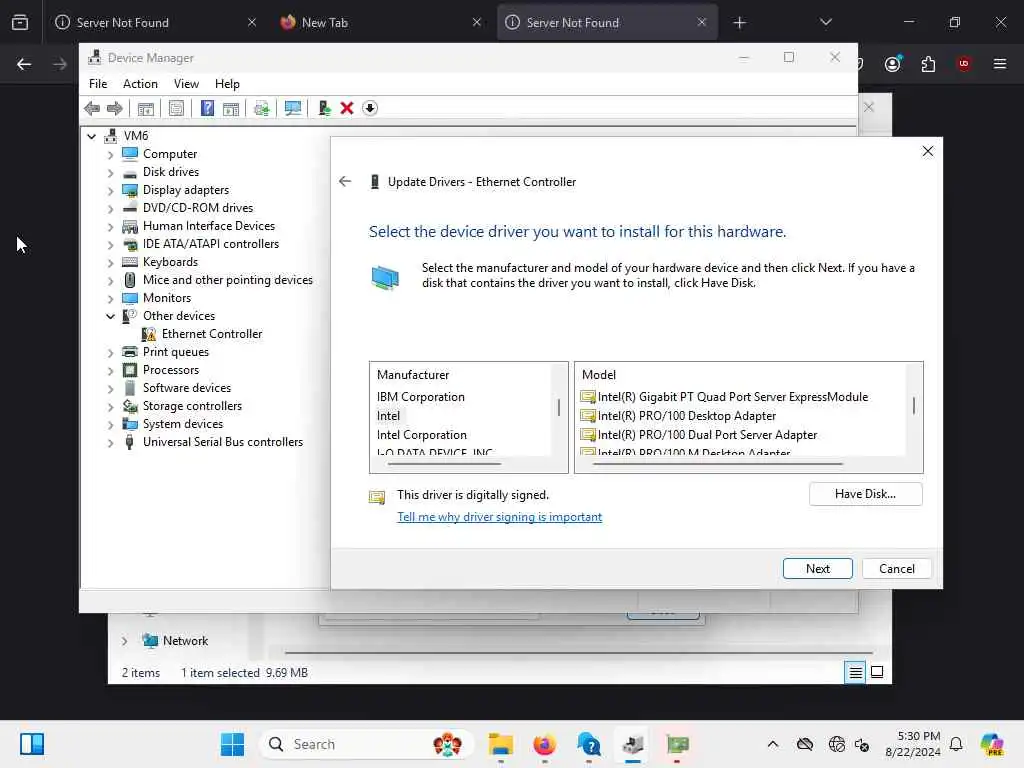The image size is (1024, 768).
Task: Click the Device Manager taskbar icon
Action: point(632,744)
